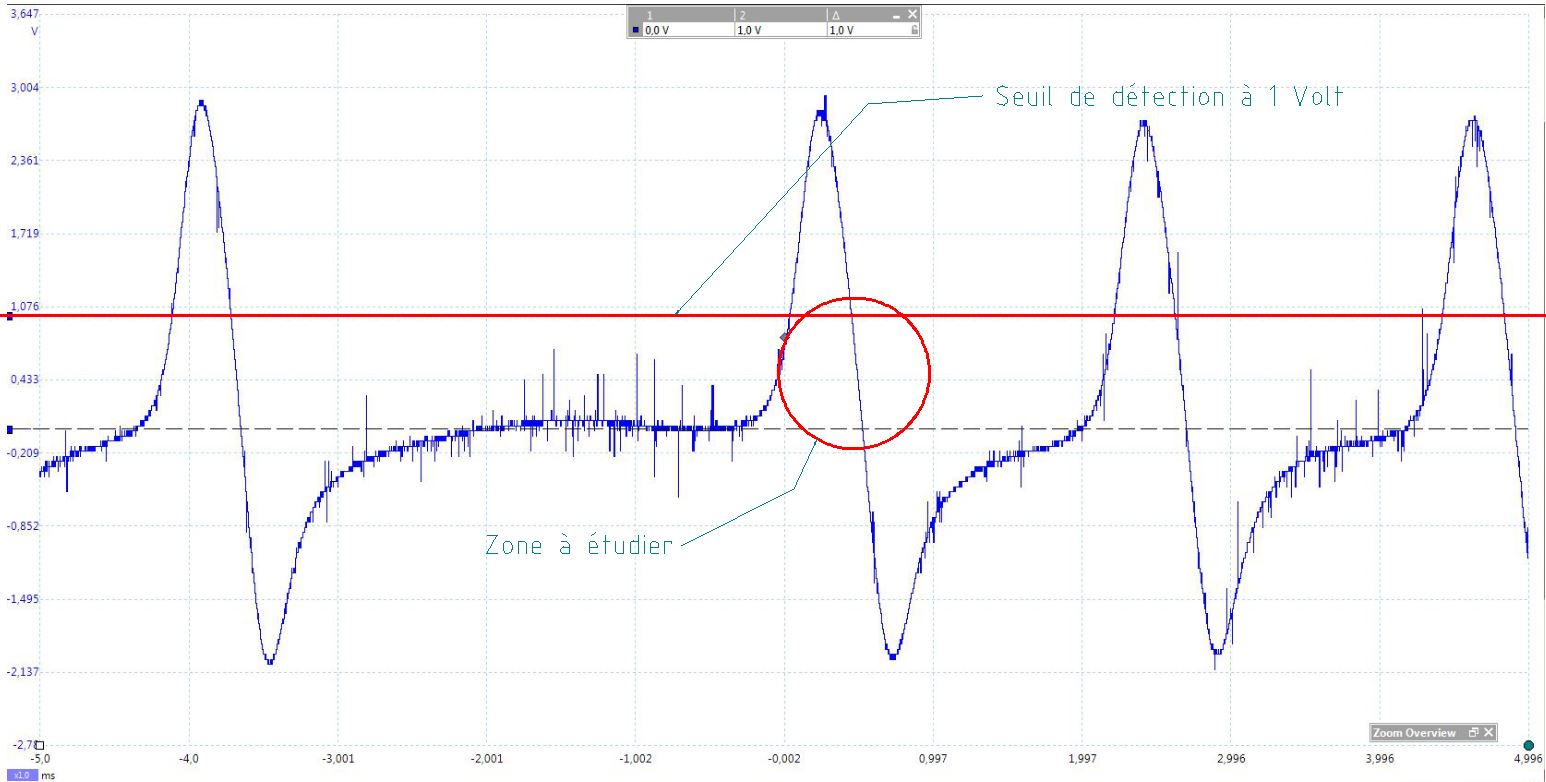Image resolution: width=1546 pixels, height=782 pixels.
Task: Click the blue ruler handle on the zero-volt line
Action: point(9,429)
